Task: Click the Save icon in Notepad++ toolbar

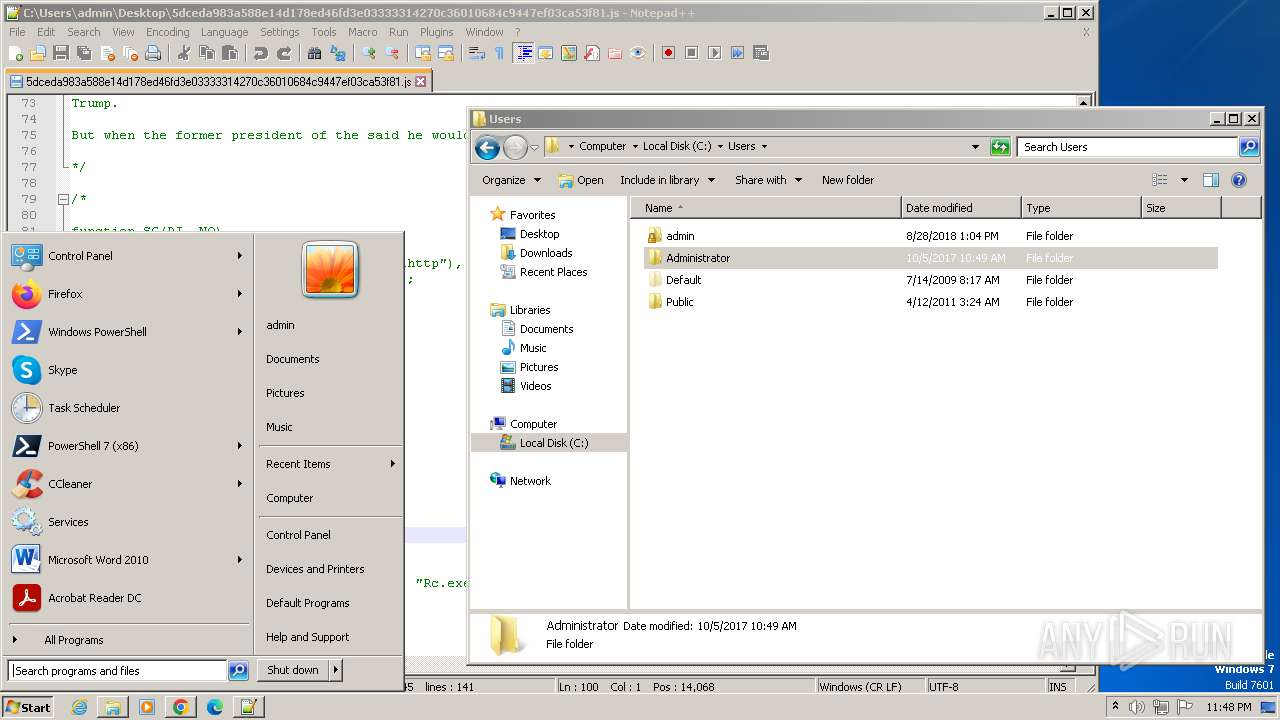Action: [x=60, y=53]
